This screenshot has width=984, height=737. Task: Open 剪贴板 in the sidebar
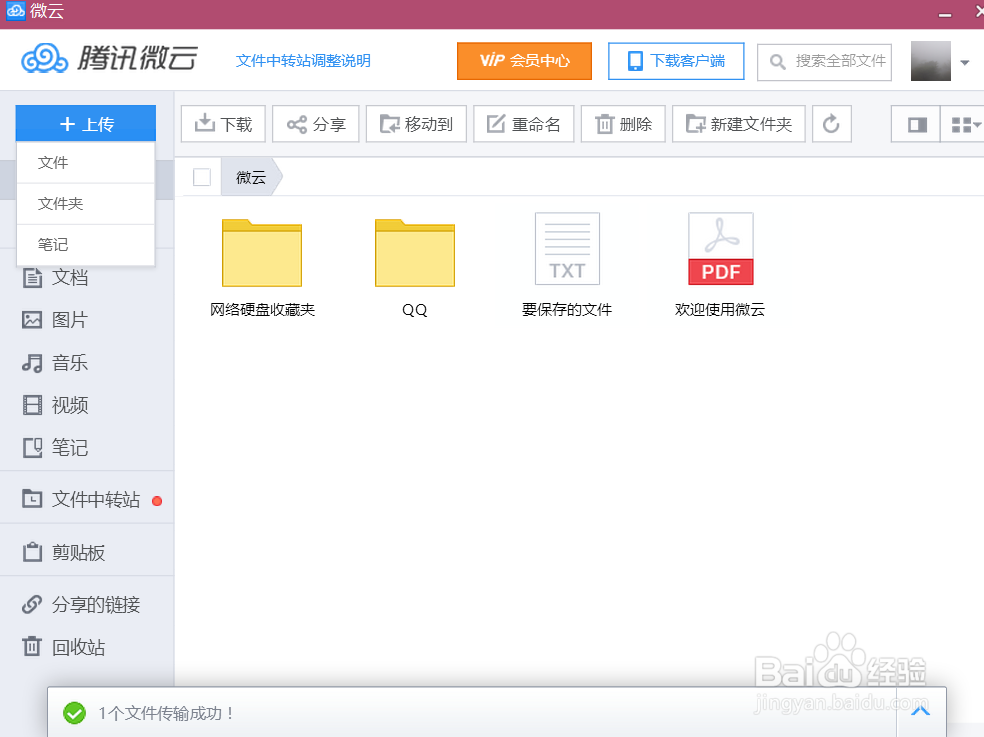click(x=64, y=552)
